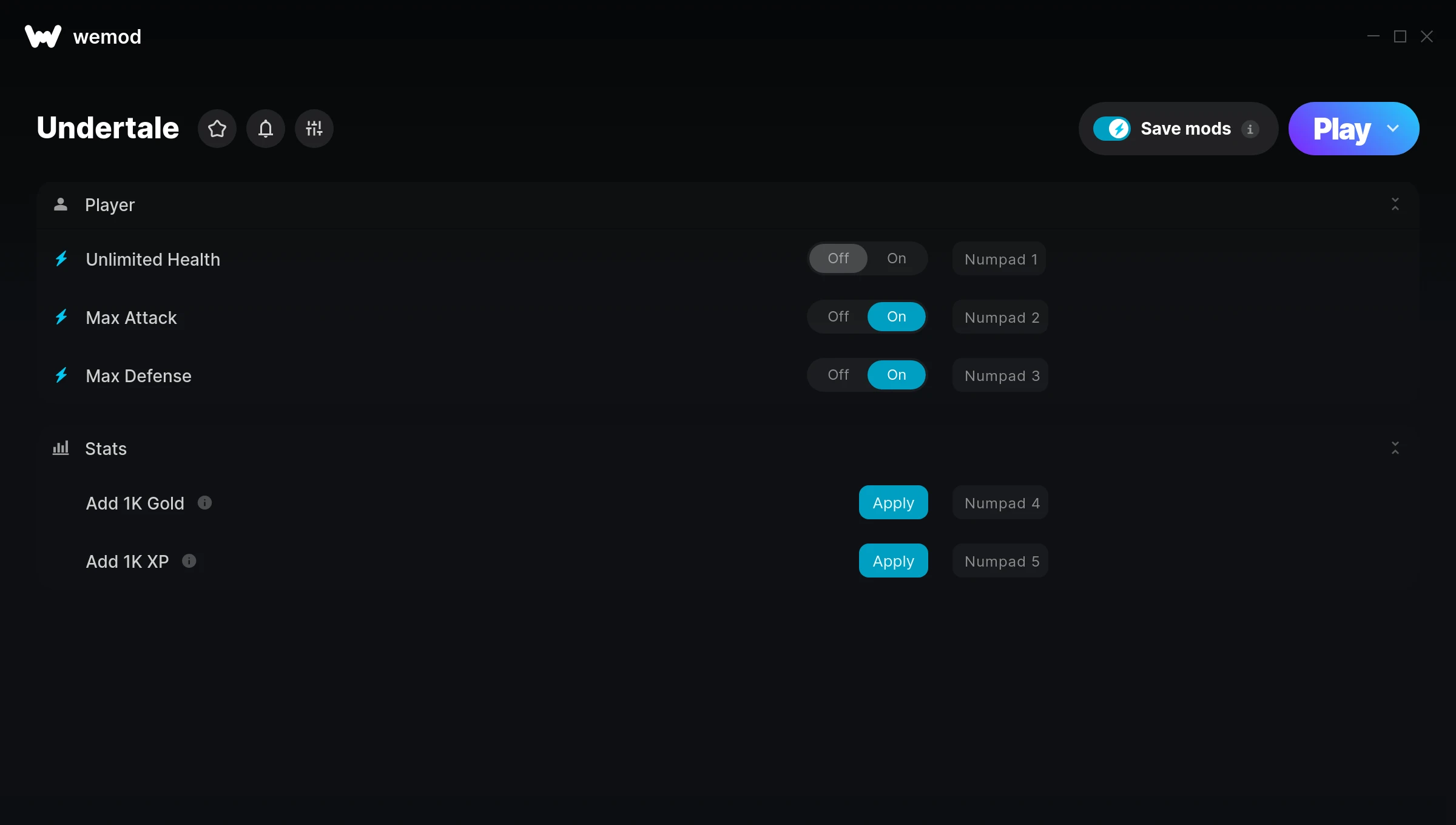Click the notification bell icon
This screenshot has height=825, width=1456.
(x=266, y=129)
